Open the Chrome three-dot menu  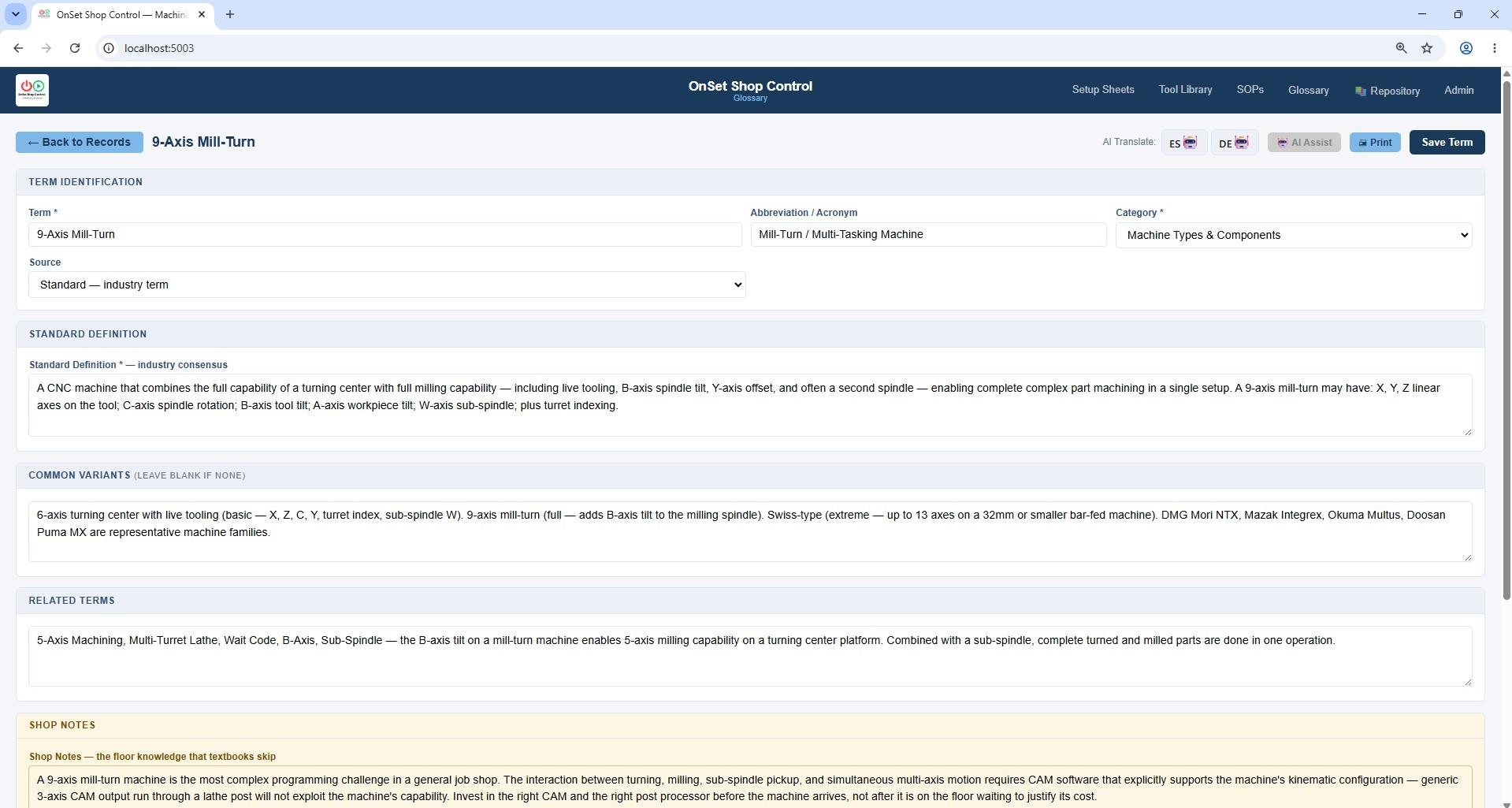pyautogui.click(x=1495, y=48)
